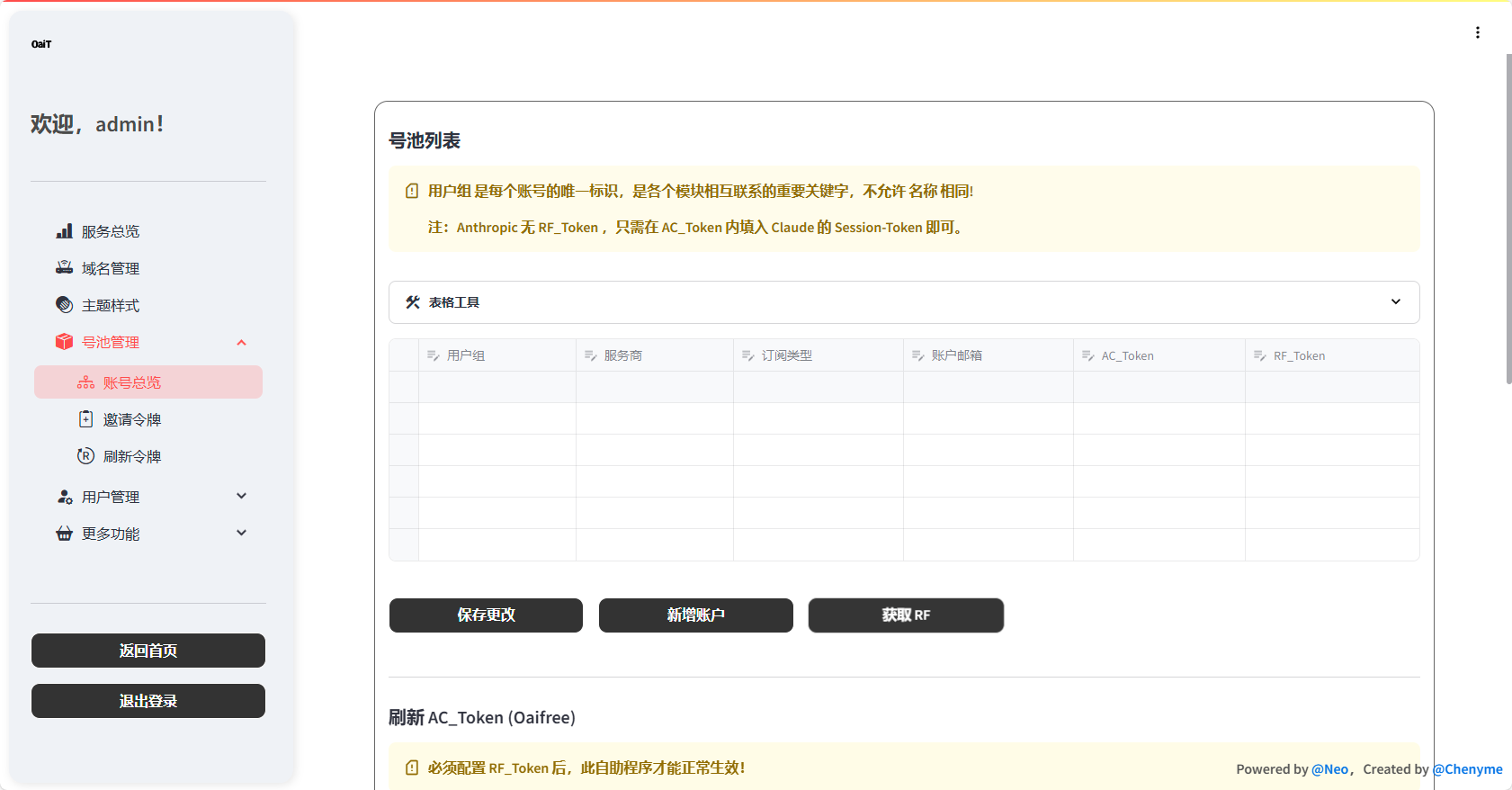This screenshot has height=790, width=1512.
Task: Expand the 表格工具 dropdown arrow
Action: tap(1396, 301)
